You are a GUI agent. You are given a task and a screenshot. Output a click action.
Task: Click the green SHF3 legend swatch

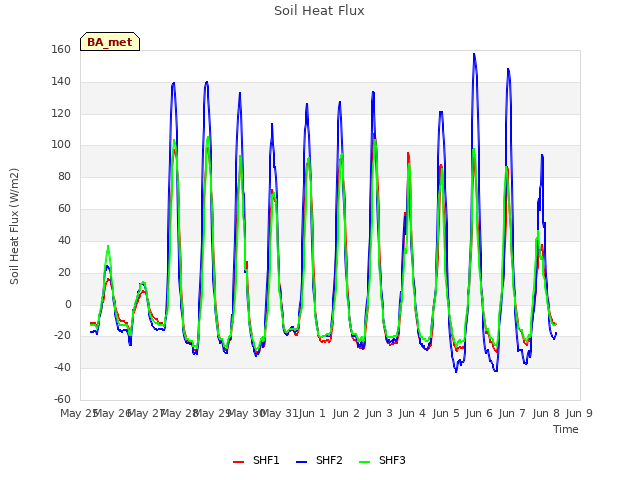coord(364,462)
